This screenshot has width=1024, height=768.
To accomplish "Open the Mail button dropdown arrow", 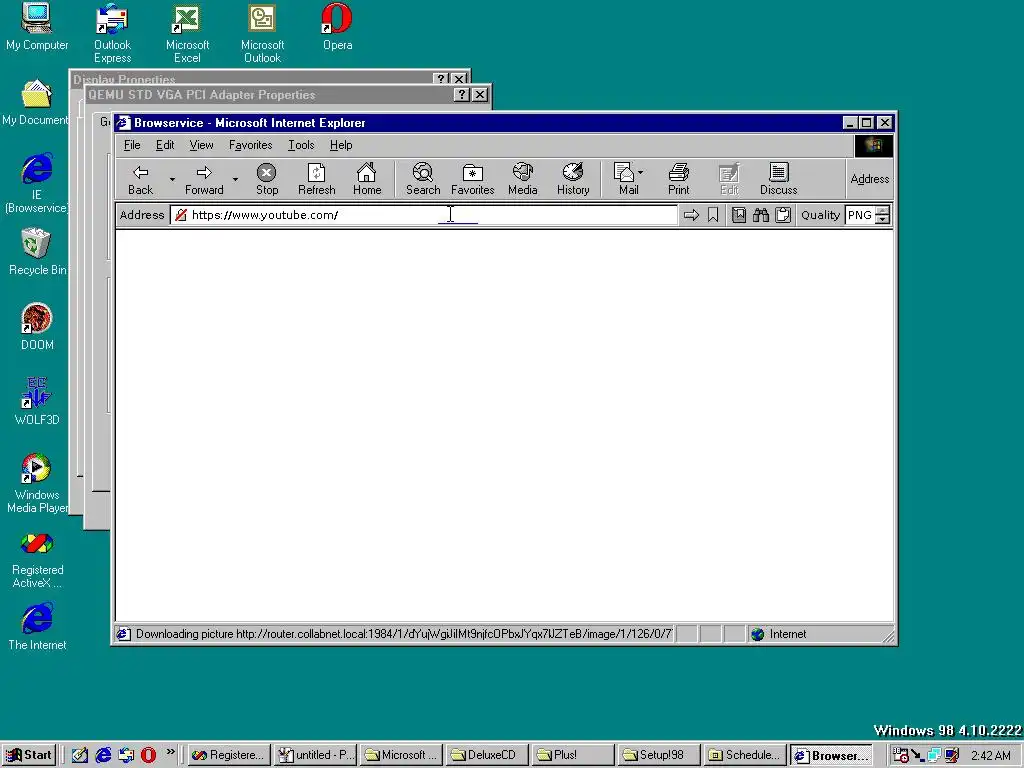I will [x=640, y=172].
